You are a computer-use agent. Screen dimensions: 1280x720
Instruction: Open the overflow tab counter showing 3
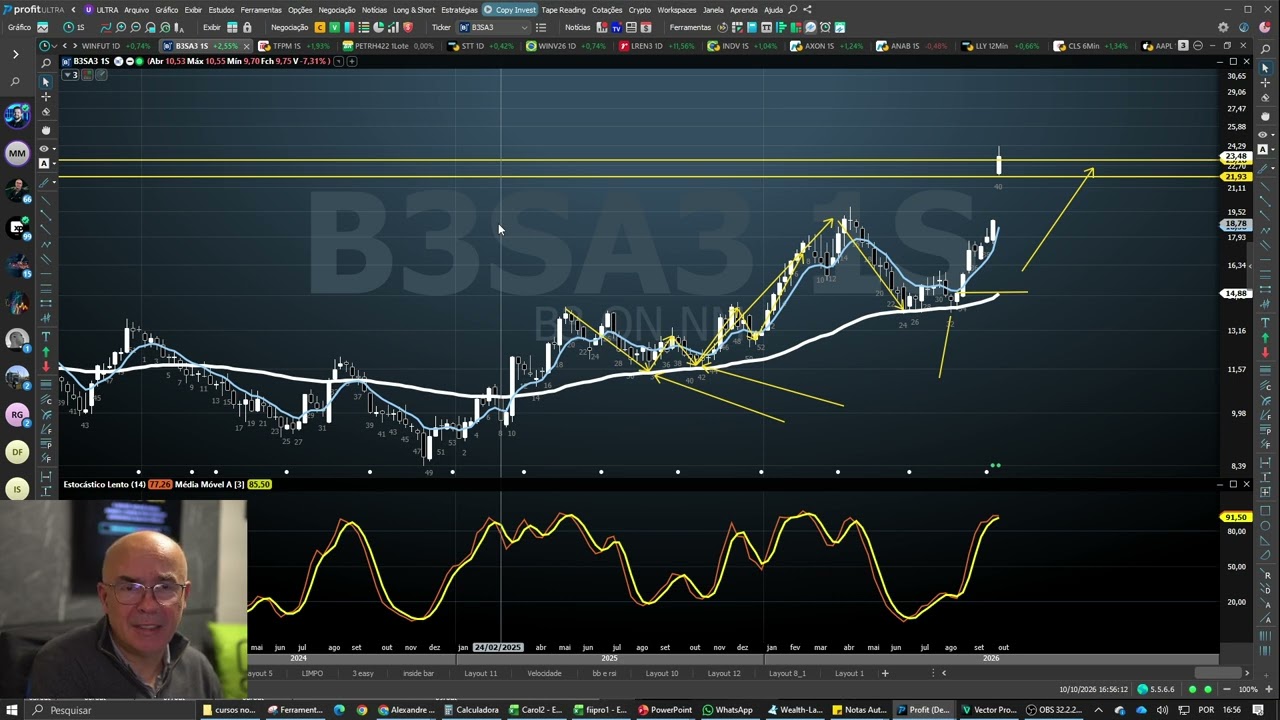1183,46
